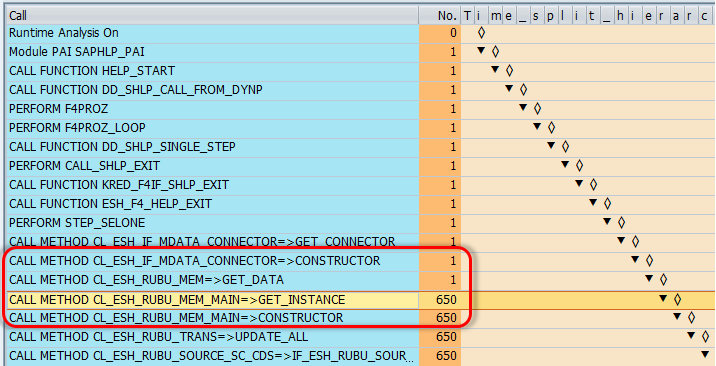Screen dimensions: 716x366
Task: Collapse the HELP_START hierarchy triangle
Action: [x=495, y=69]
